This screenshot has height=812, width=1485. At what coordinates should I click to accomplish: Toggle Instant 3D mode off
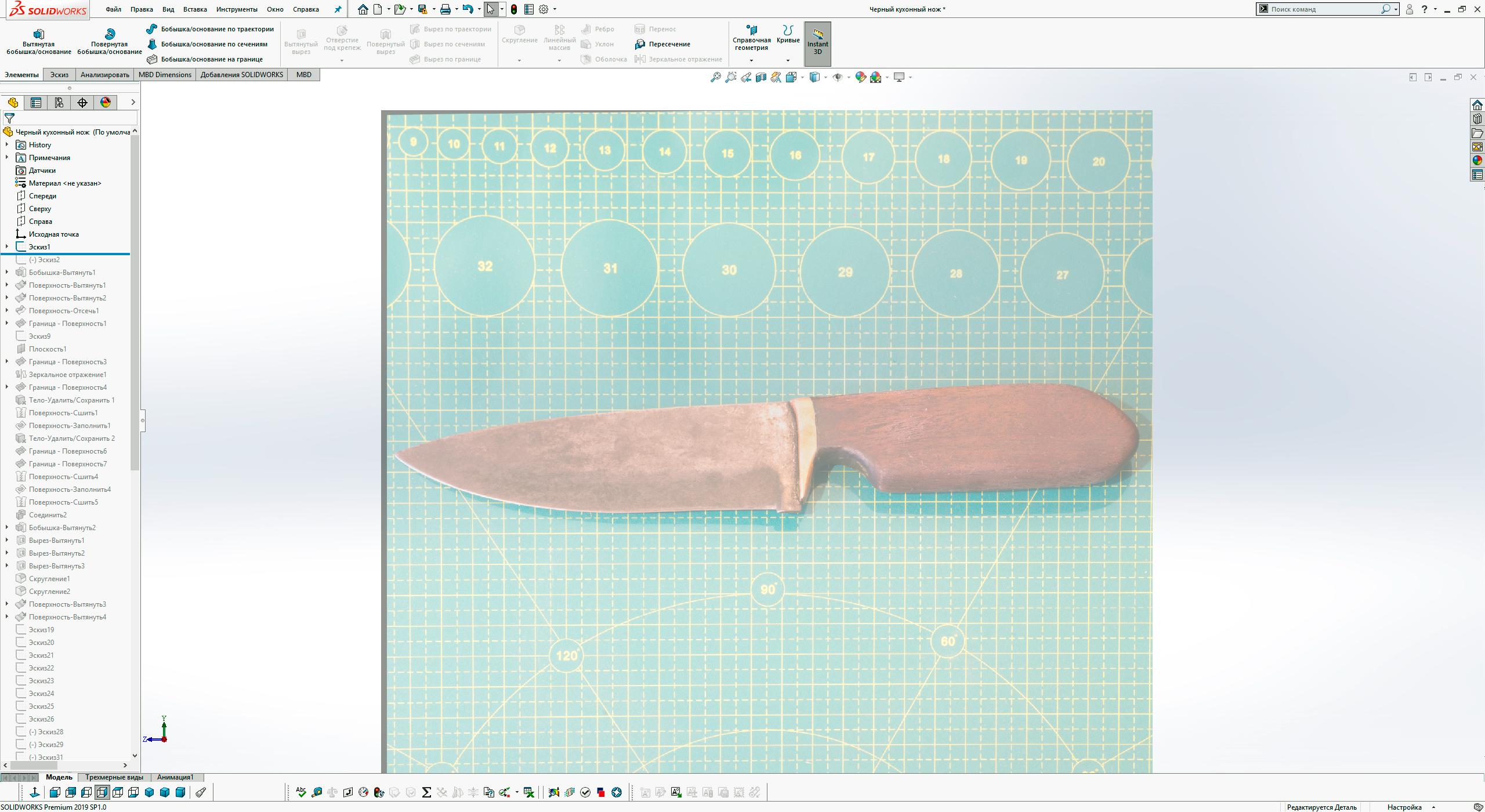[818, 43]
